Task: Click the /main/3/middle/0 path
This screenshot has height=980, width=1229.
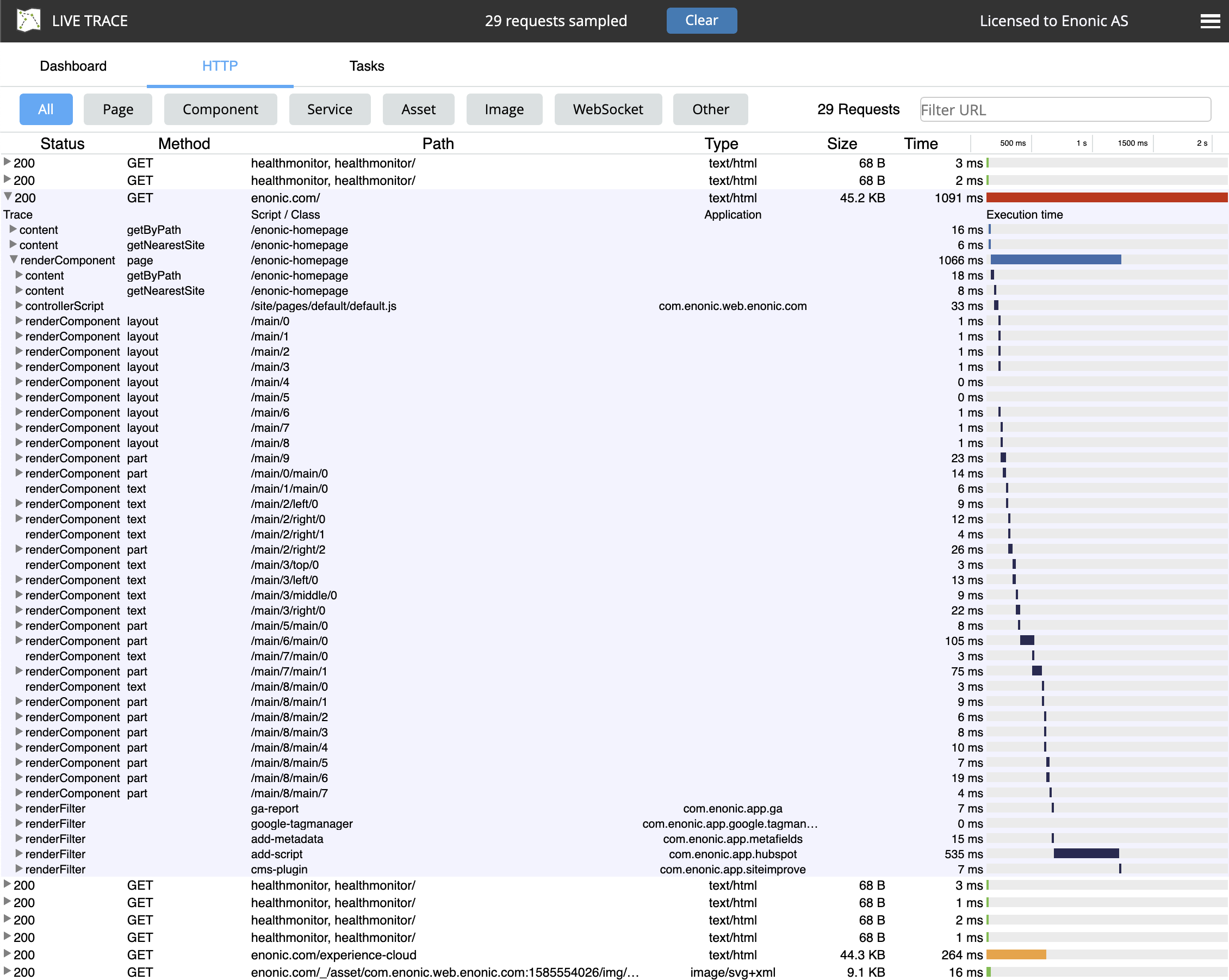Action: tap(294, 596)
